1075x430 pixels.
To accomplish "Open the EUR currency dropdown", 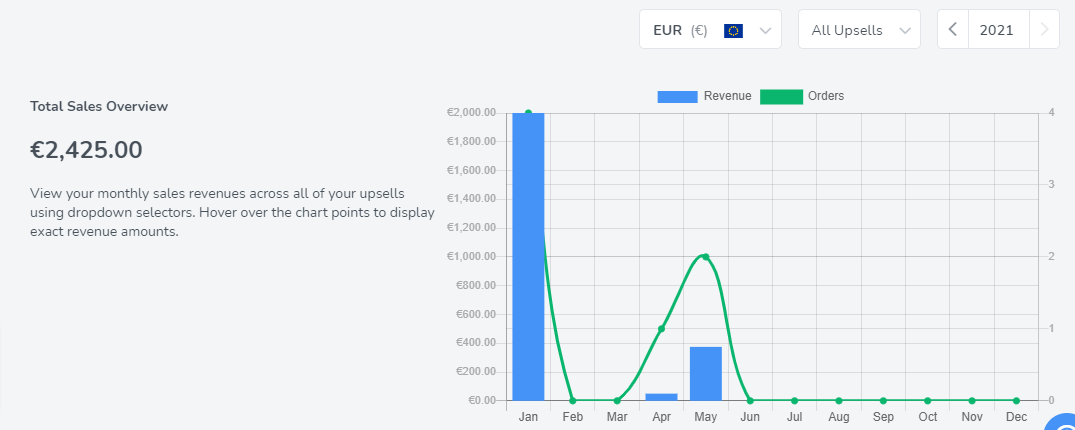I will pyautogui.click(x=710, y=29).
